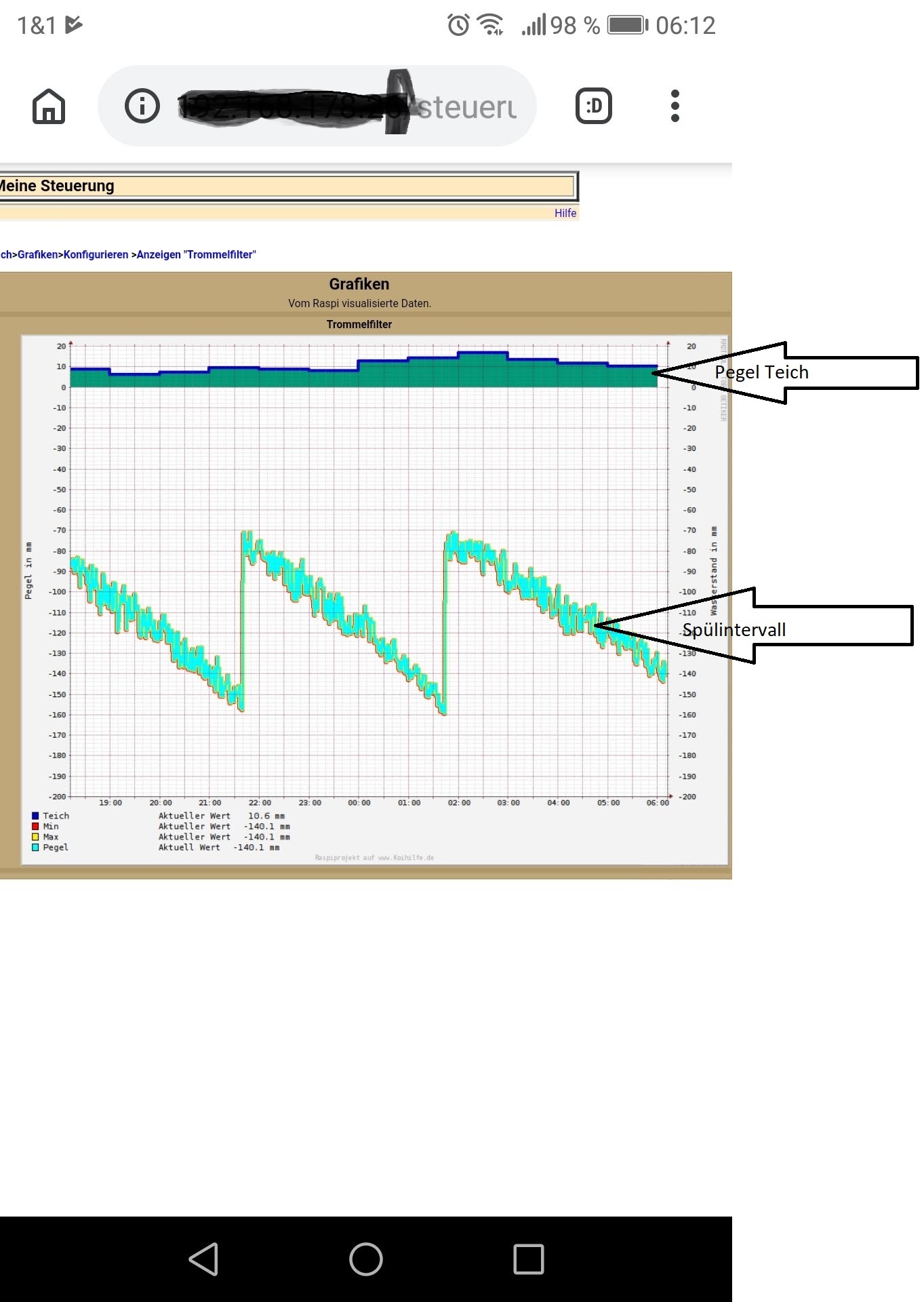The image size is (924, 1302).
Task: Tap the Android recent apps square
Action: coord(529,1259)
